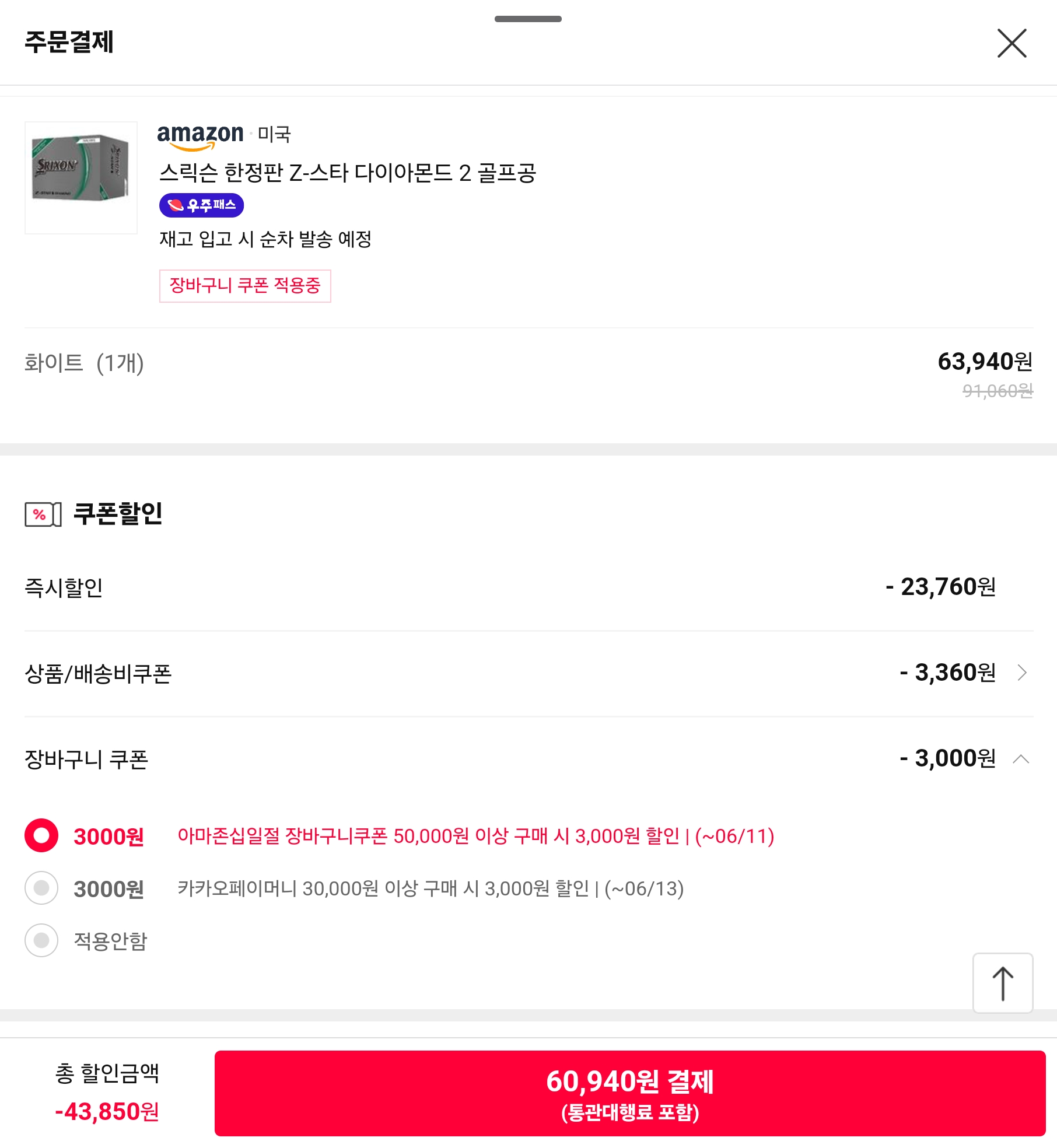
Task: Click the 장바구니 쿠폰 row label
Action: [86, 759]
